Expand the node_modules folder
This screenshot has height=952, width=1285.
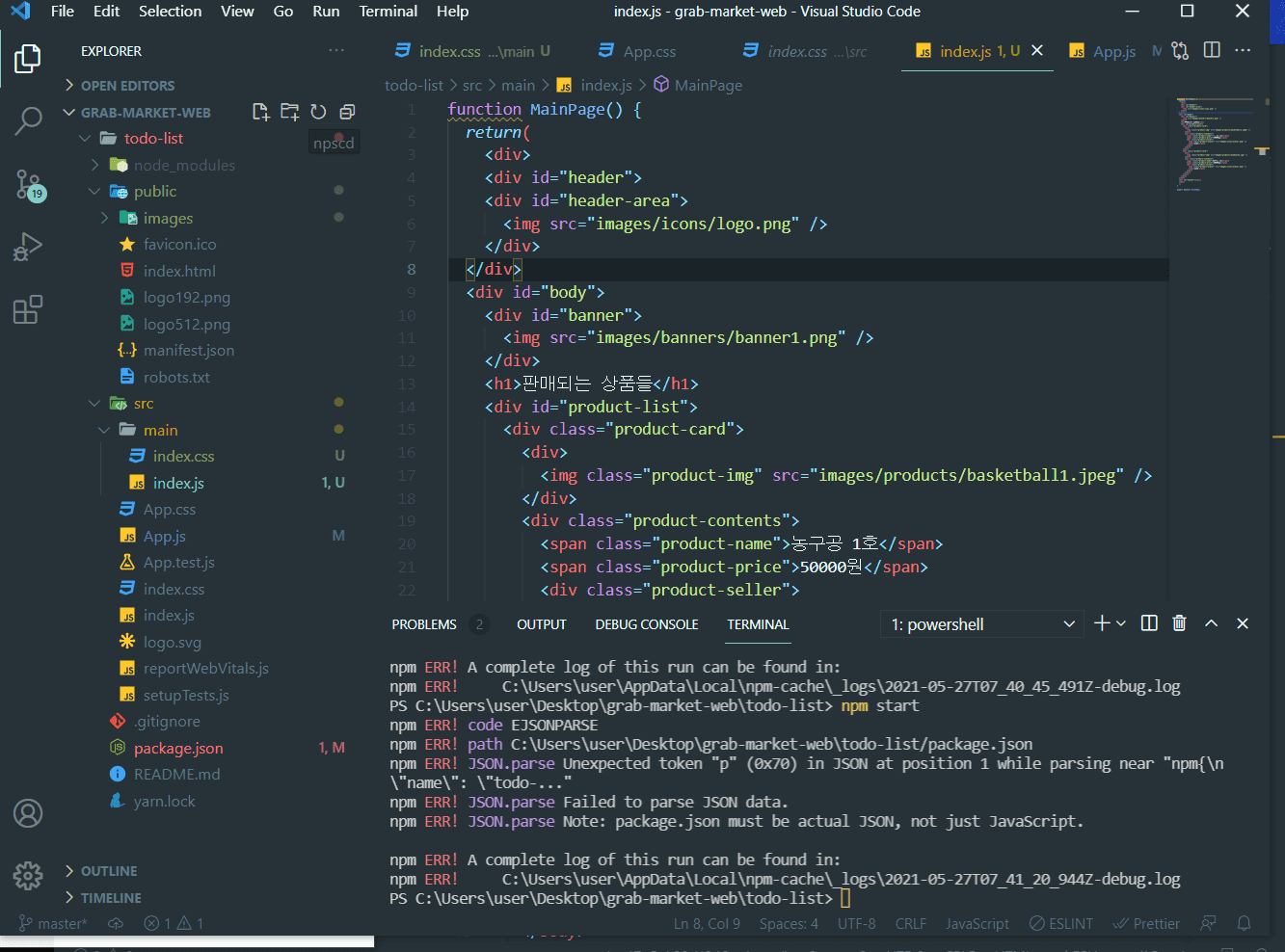tap(183, 165)
